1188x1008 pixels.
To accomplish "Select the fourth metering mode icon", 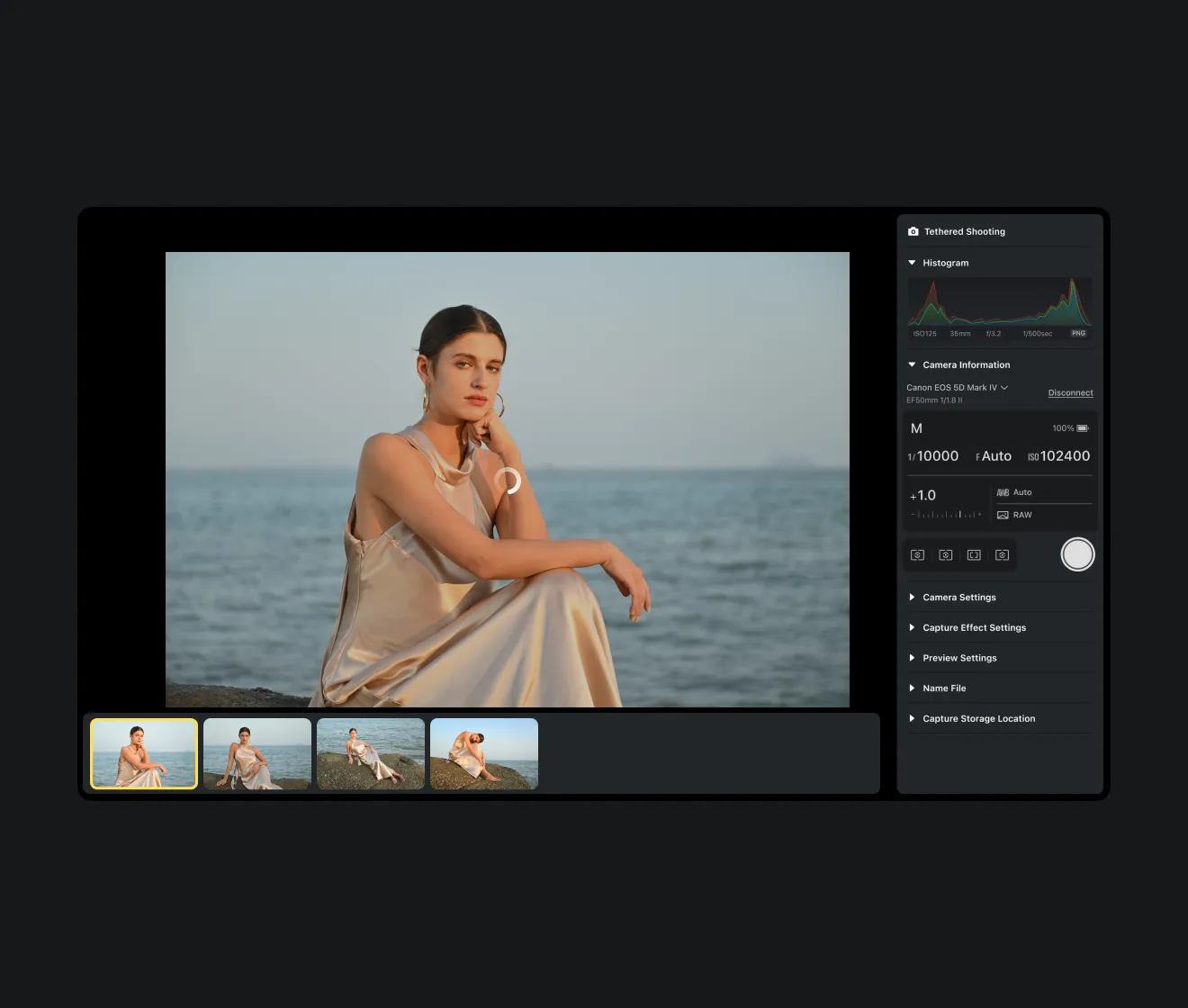I will [x=1002, y=555].
